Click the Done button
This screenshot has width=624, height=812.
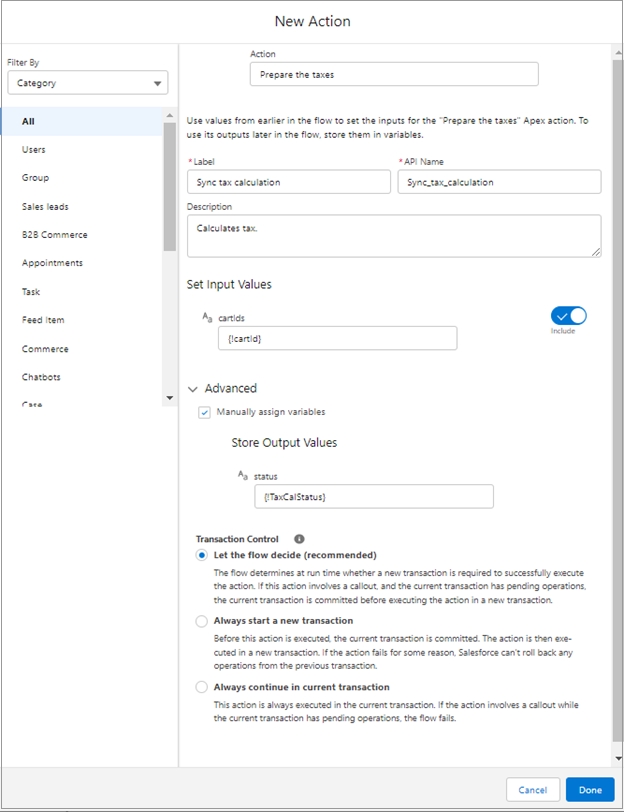pyautogui.click(x=590, y=790)
